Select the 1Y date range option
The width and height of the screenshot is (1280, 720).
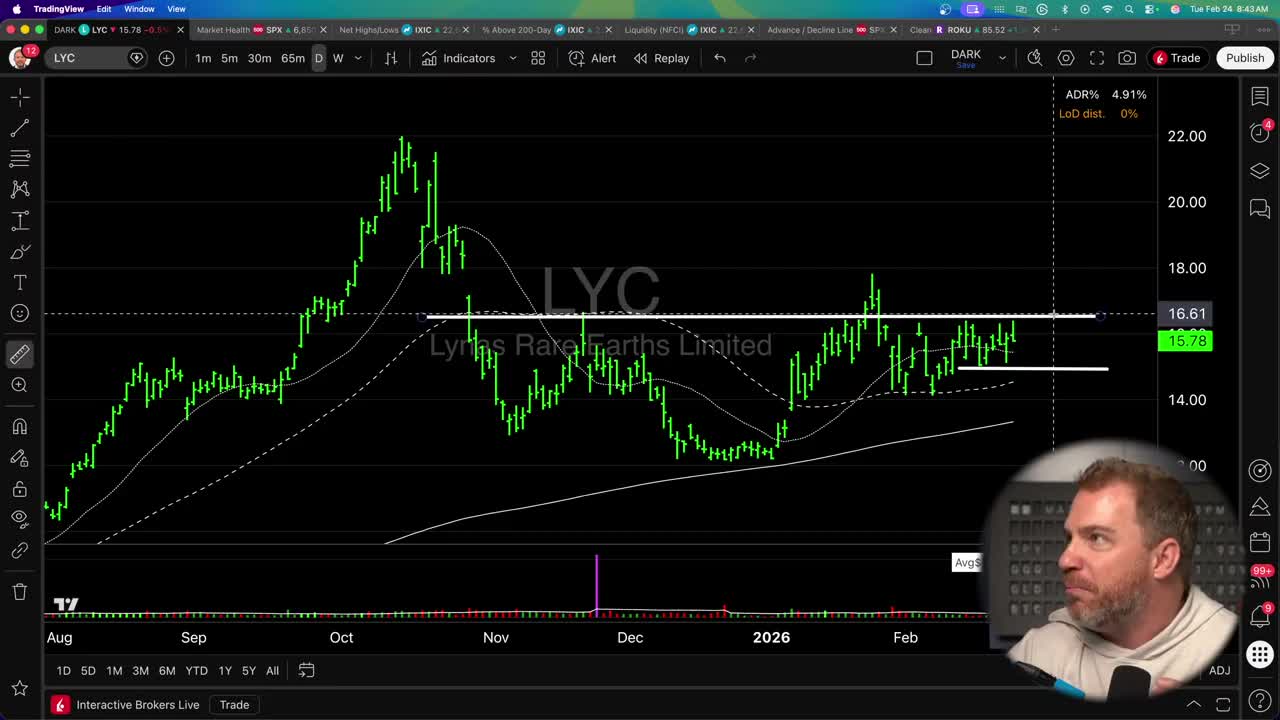click(x=224, y=670)
